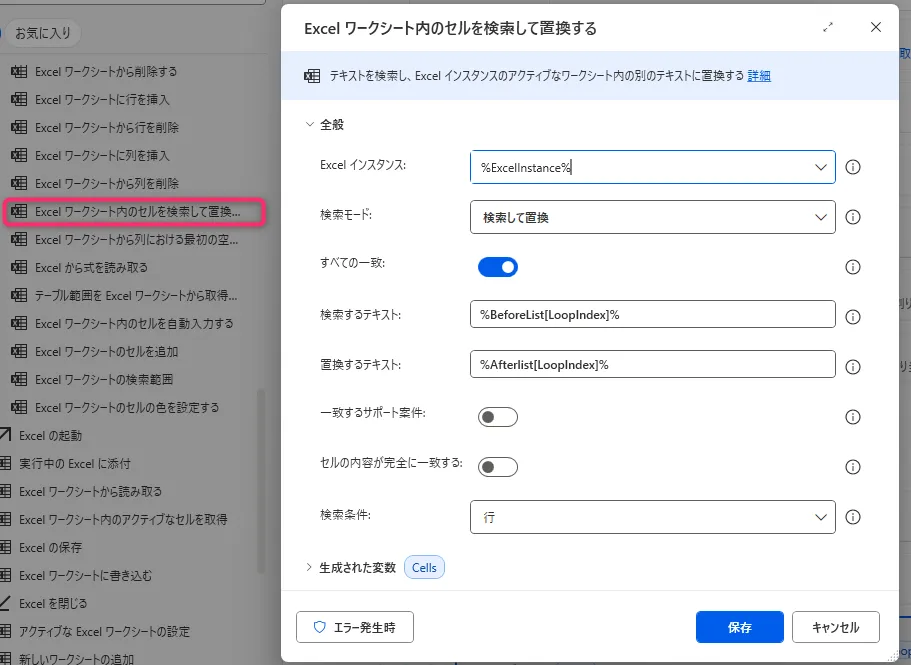Viewport: 911px width, 665px height.
Task: Enable the 一致するサポート案件 toggle
Action: point(498,417)
